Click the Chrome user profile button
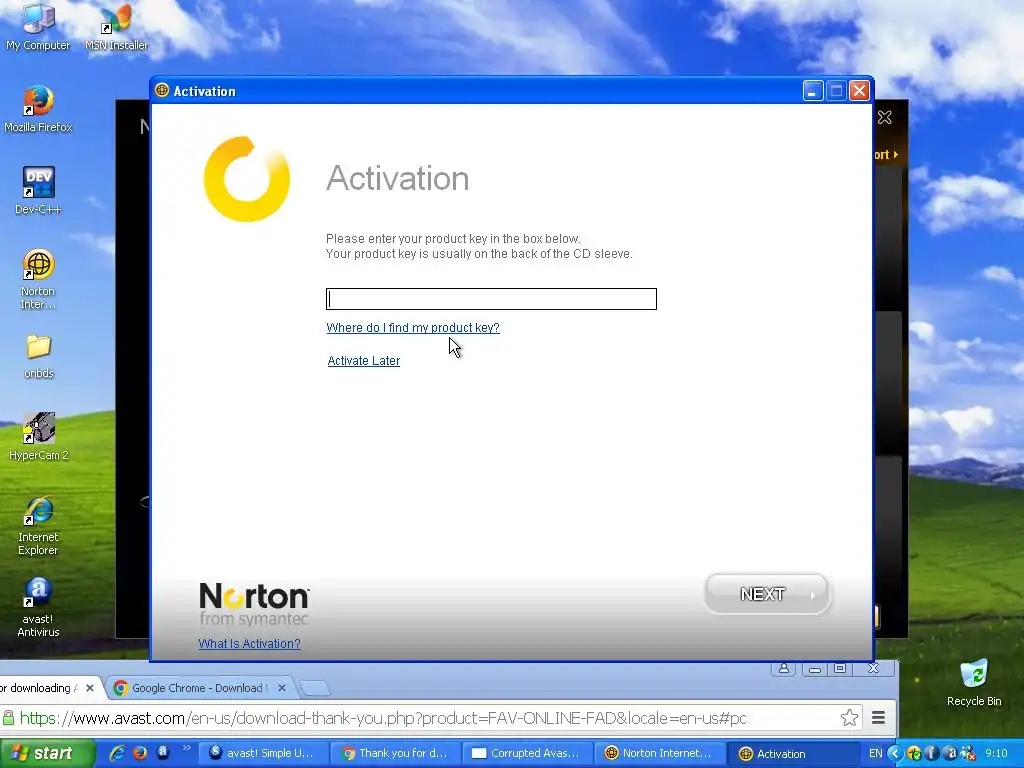Screen dimensions: 1024x768 (x=784, y=668)
